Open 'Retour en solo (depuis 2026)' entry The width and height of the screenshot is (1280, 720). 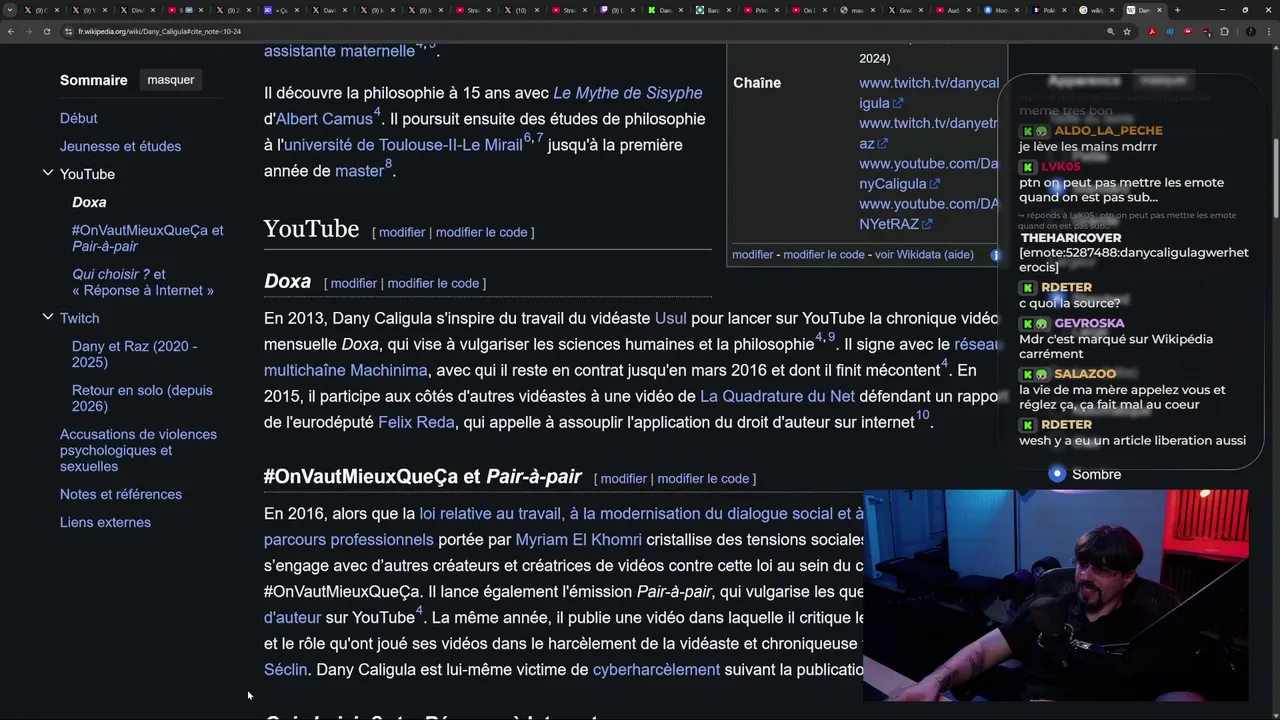[x=142, y=398]
